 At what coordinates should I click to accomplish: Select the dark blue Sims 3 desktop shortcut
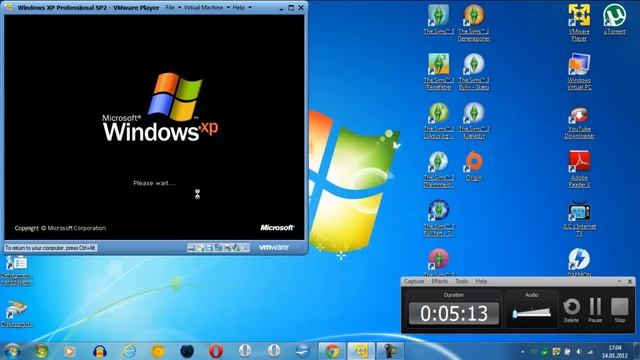click(438, 218)
